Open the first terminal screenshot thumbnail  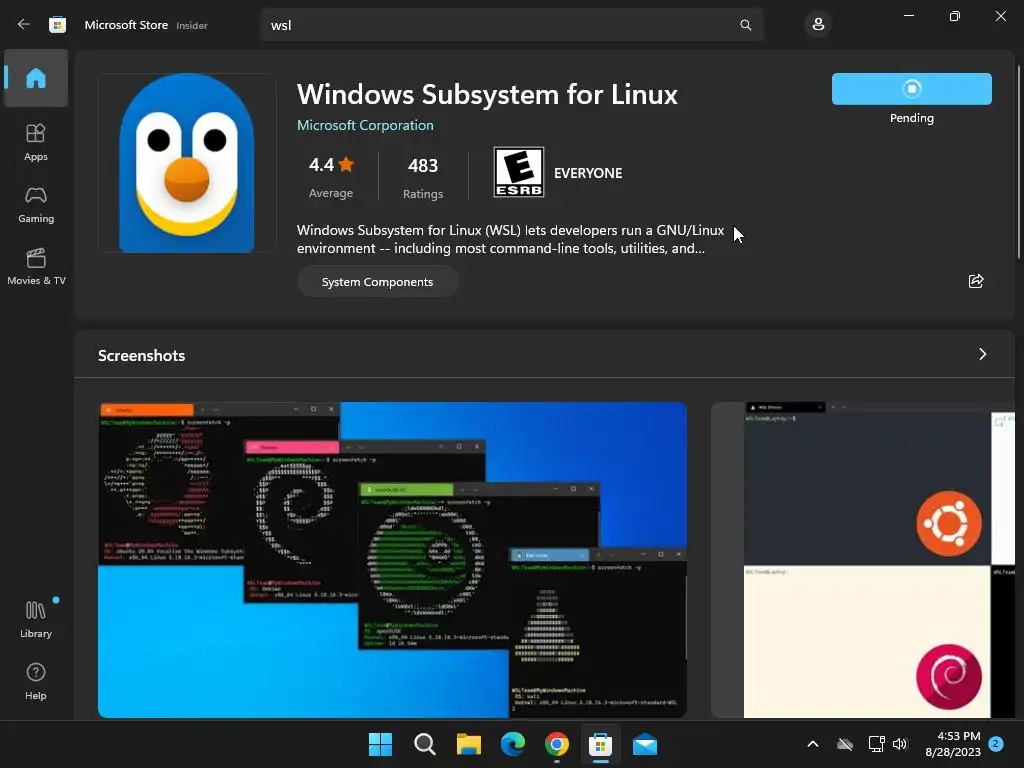tap(392, 560)
